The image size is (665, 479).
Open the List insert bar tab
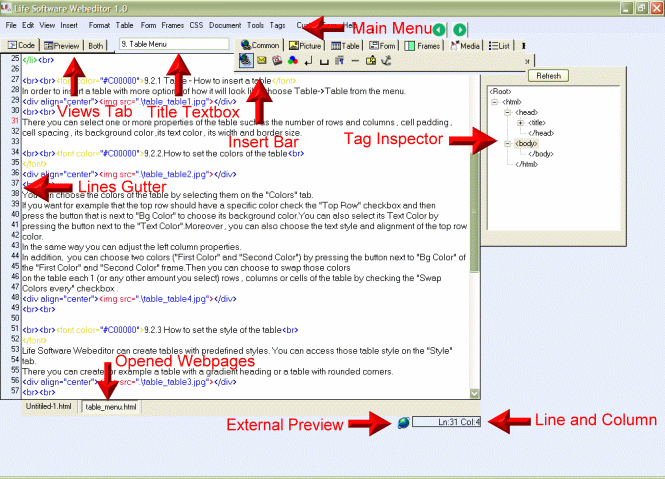(499, 45)
